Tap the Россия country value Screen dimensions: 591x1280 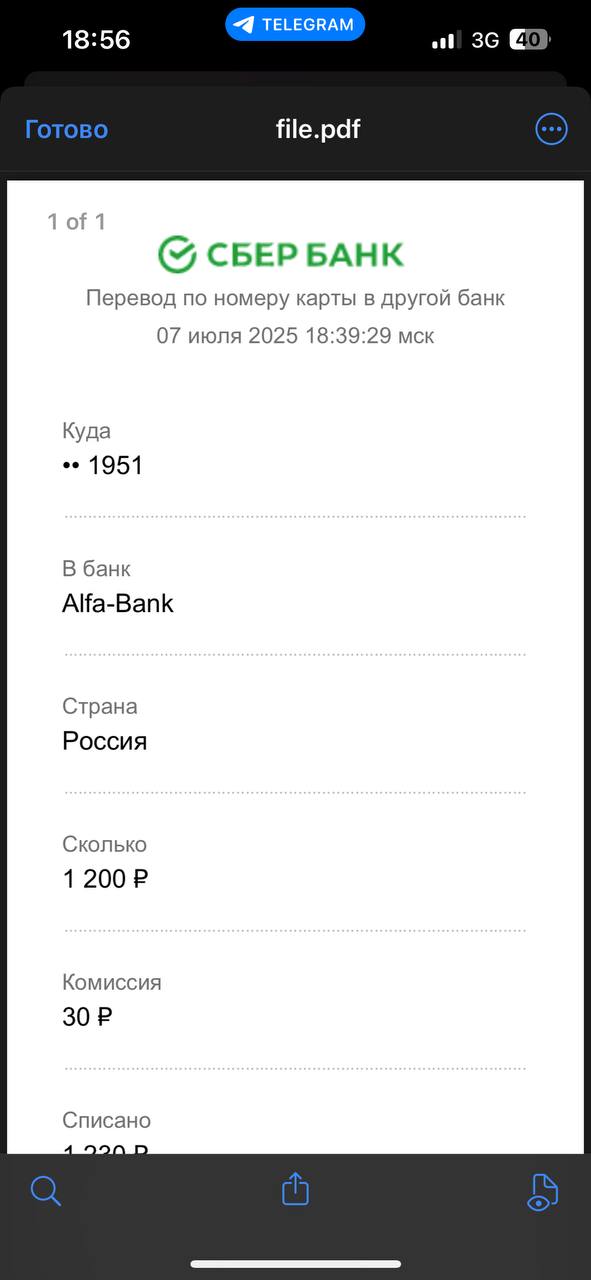click(105, 741)
